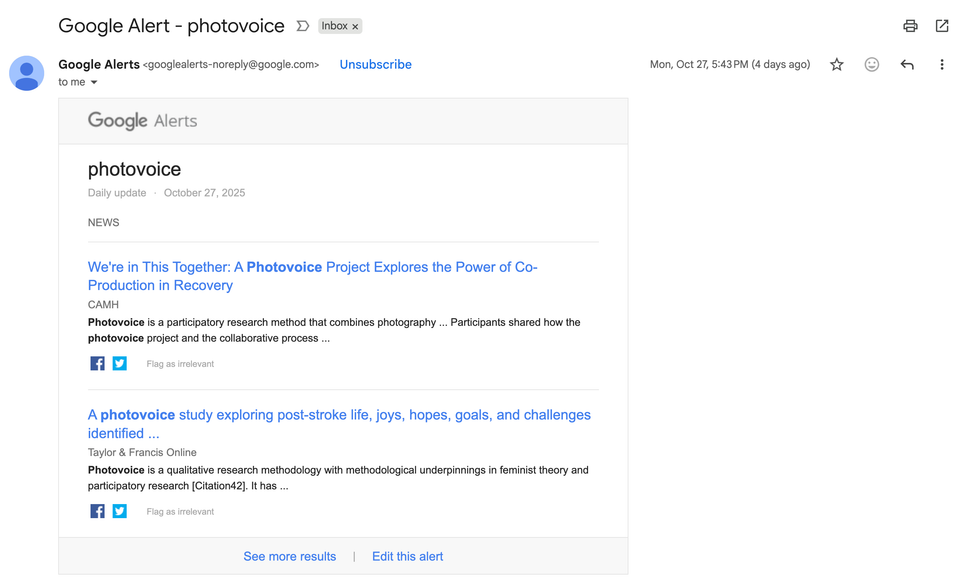Share the stroke study article on Facebook

tap(97, 511)
